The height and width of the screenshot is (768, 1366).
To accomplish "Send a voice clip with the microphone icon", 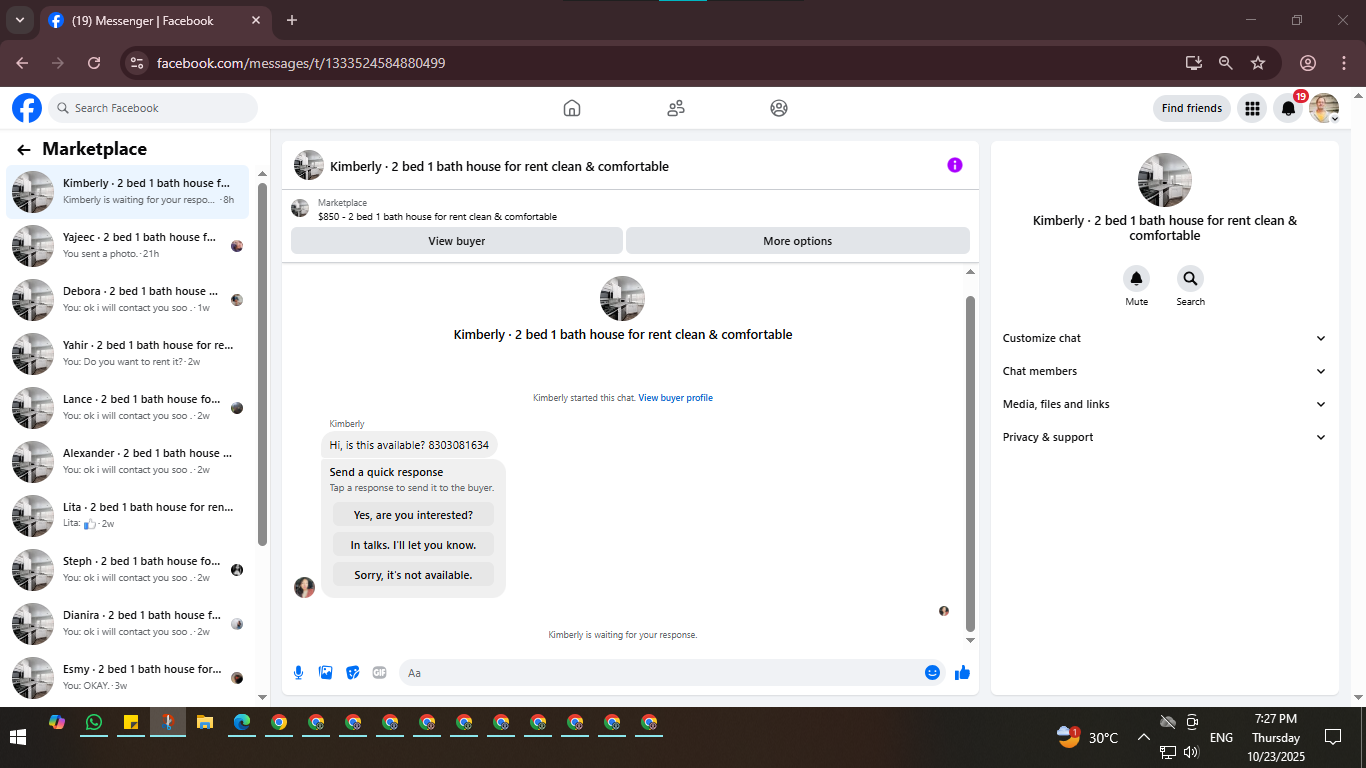I will click(x=298, y=673).
